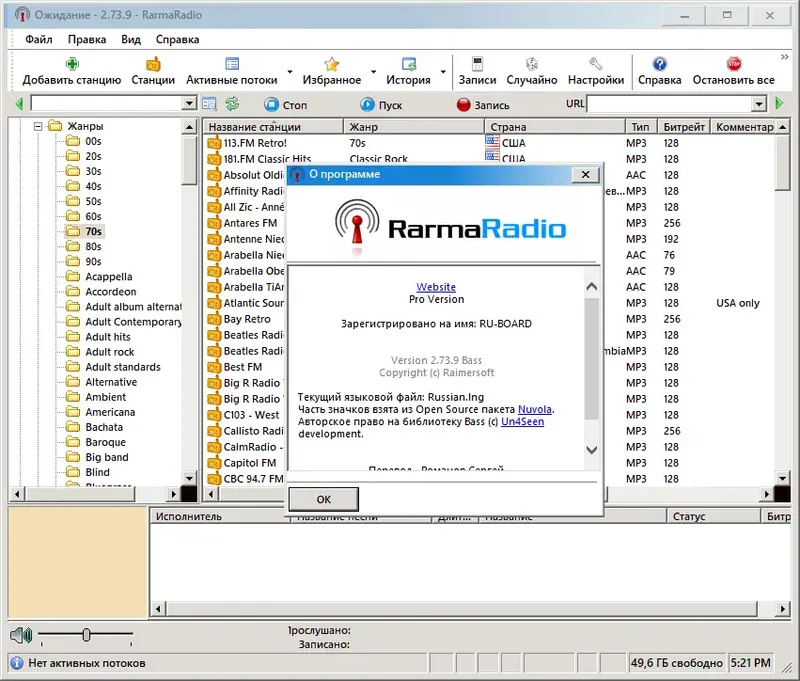Expand the История dropdown arrow
The width and height of the screenshot is (800, 681).
tap(442, 73)
